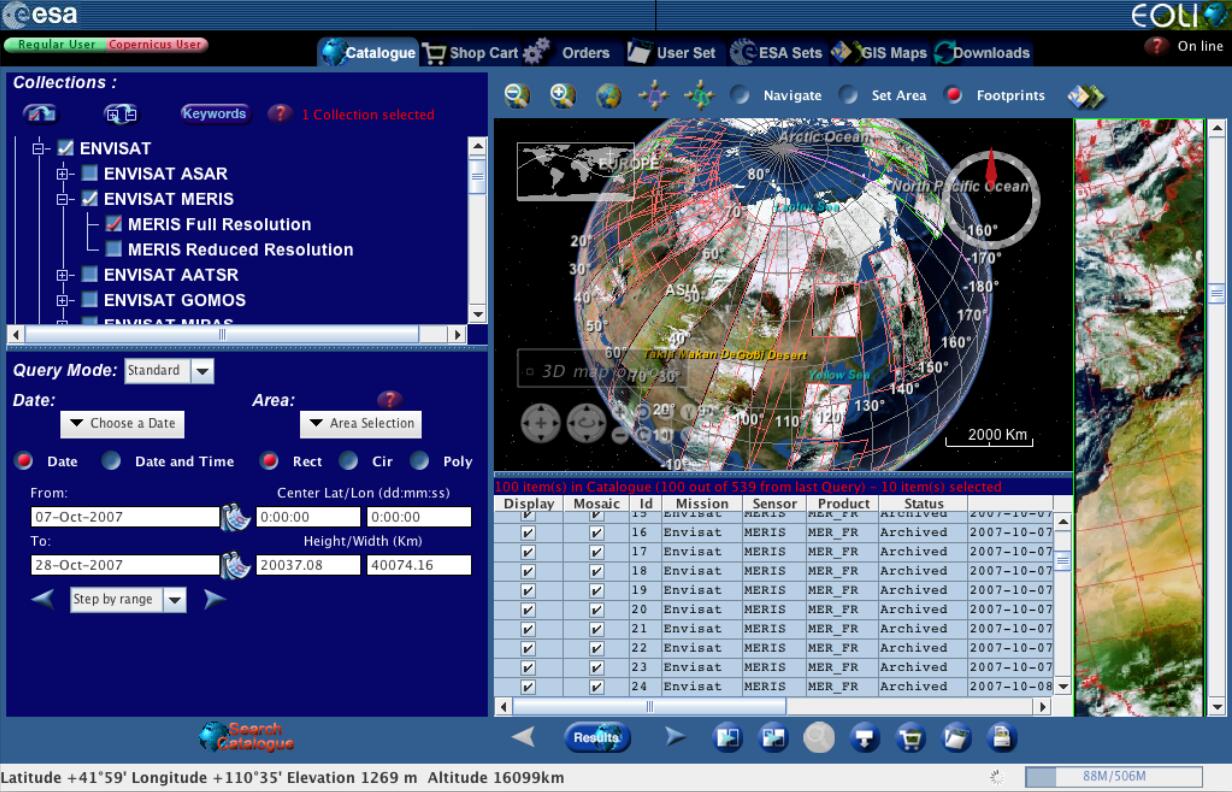Screen dimensions: 1232x792
Task: Open the To date calendar picker
Action: 236,564
